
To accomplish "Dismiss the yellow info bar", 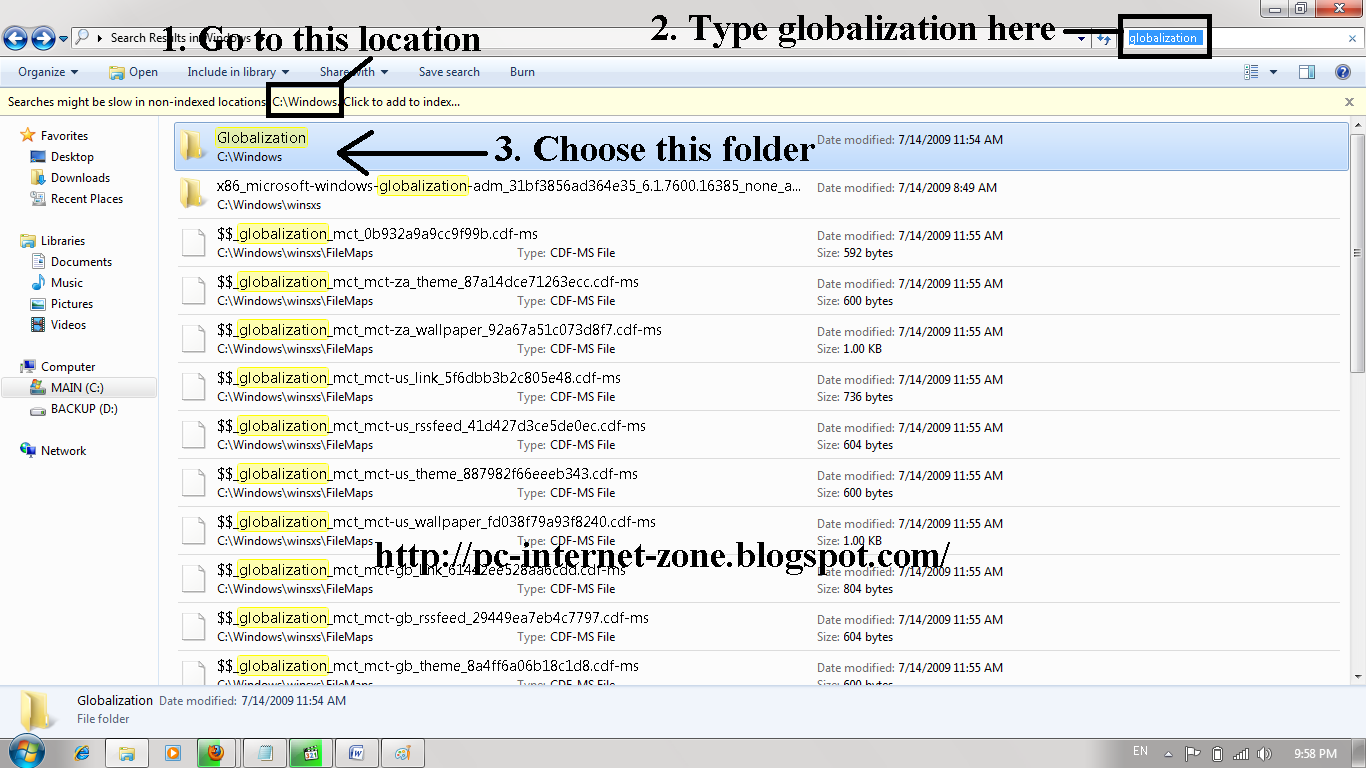I will [1350, 102].
